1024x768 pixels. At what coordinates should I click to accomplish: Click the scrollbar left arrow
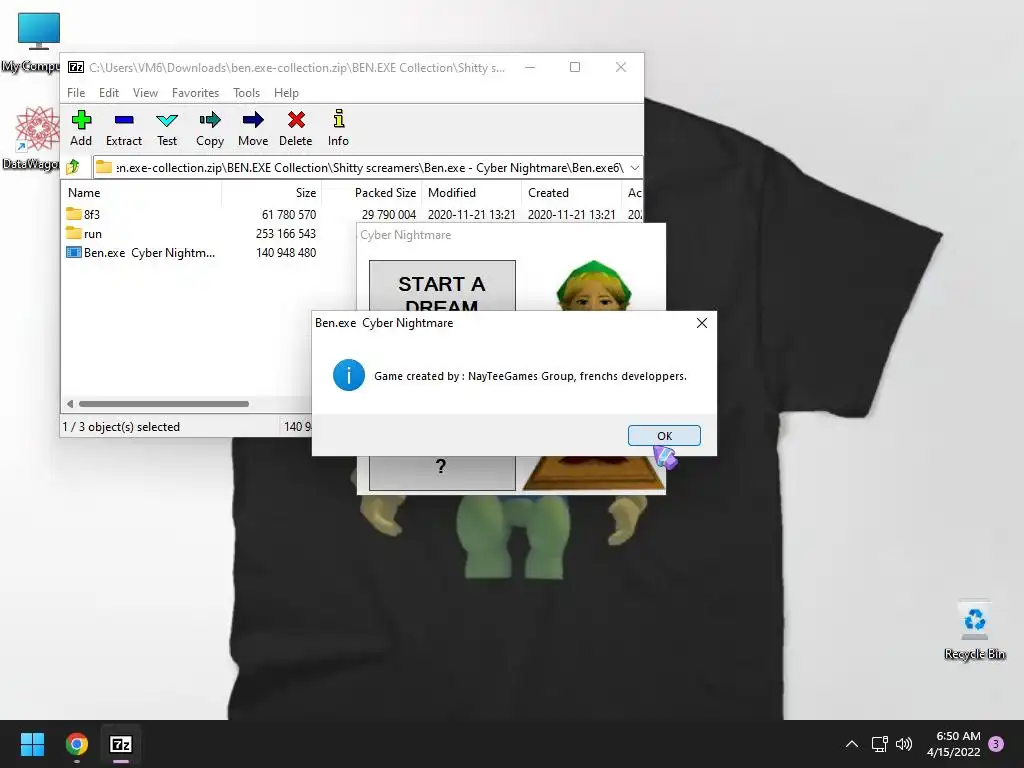pyautogui.click(x=70, y=404)
